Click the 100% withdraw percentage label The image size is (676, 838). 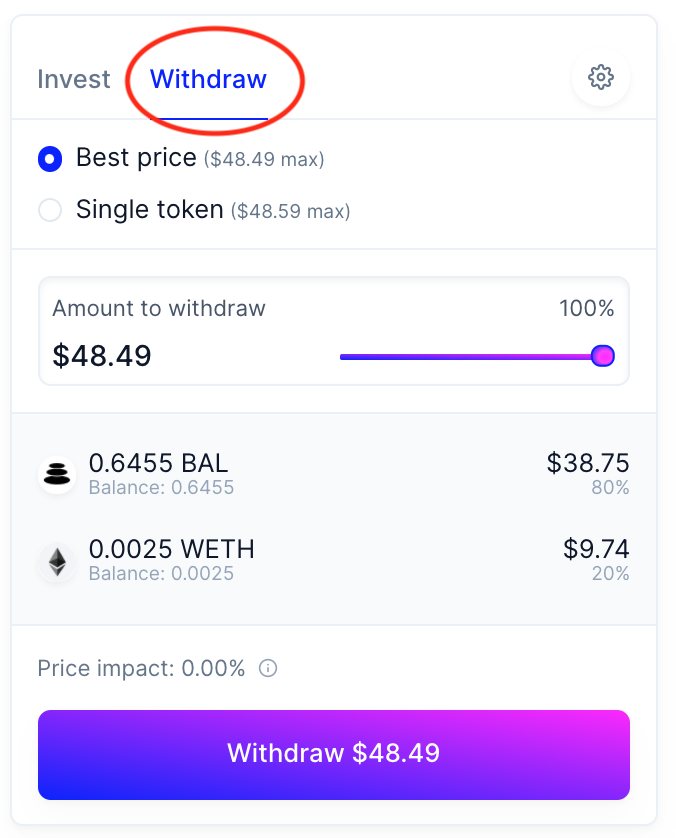pyautogui.click(x=587, y=308)
